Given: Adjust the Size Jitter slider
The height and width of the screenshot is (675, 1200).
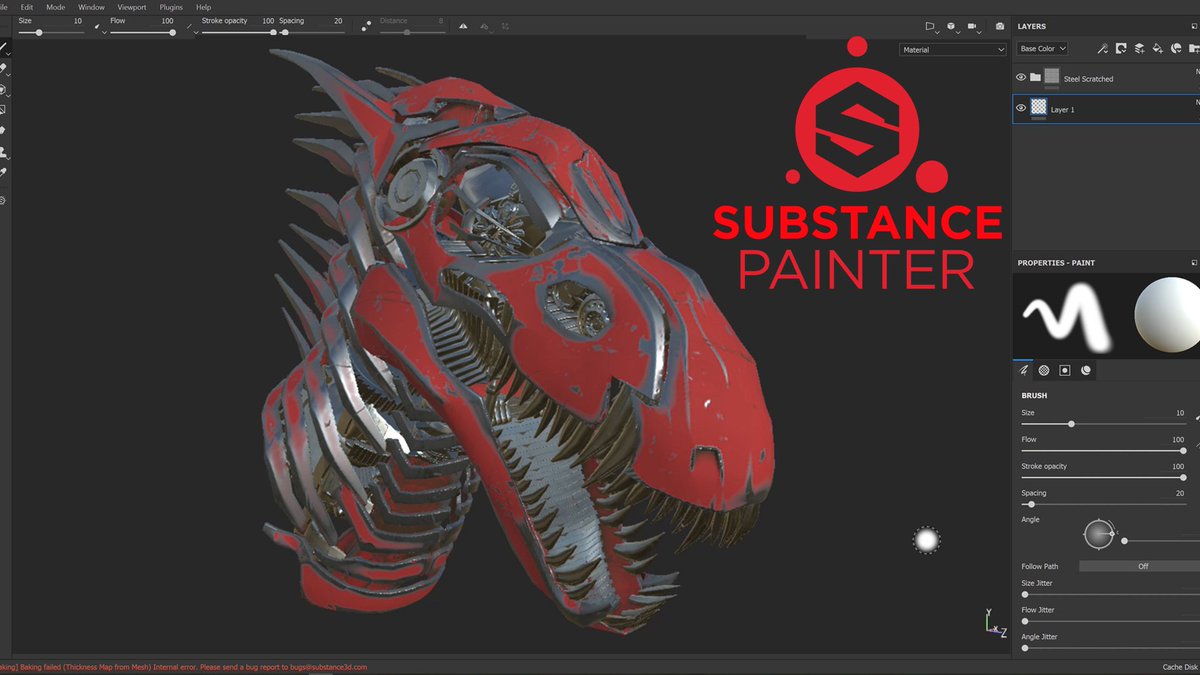Looking at the screenshot, I should click(x=1110, y=594).
